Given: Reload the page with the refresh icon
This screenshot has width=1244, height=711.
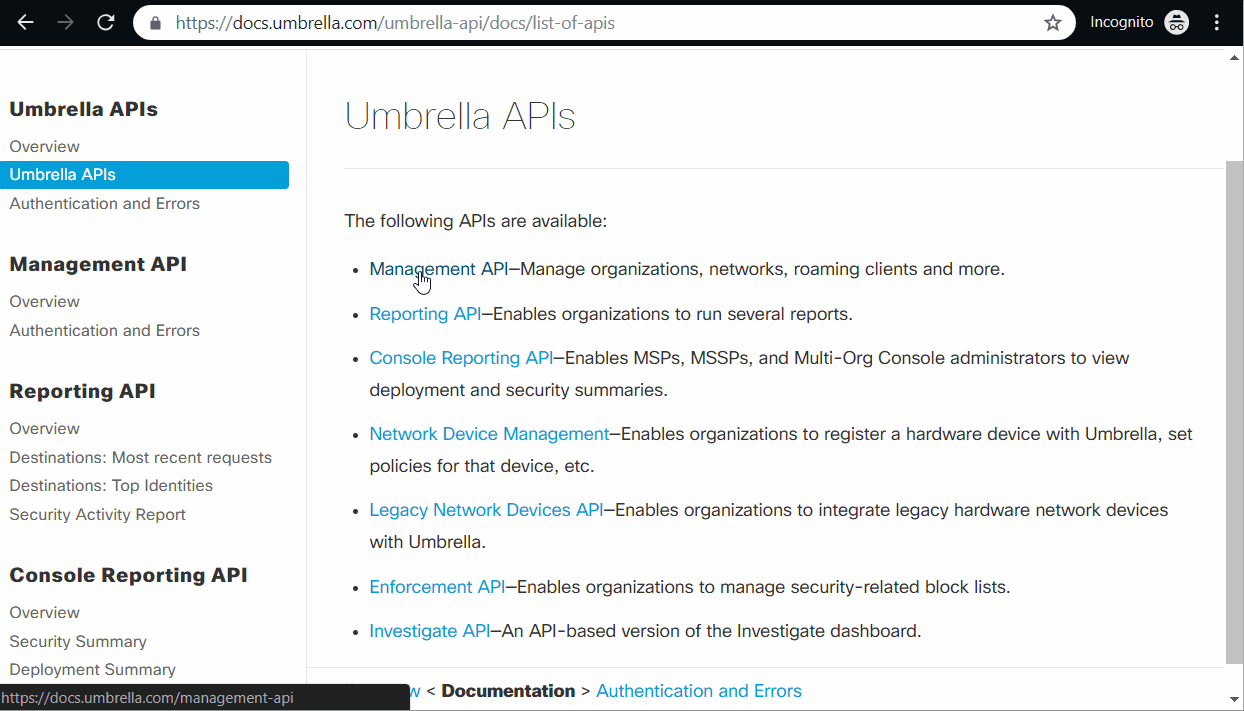Looking at the screenshot, I should 106,22.
